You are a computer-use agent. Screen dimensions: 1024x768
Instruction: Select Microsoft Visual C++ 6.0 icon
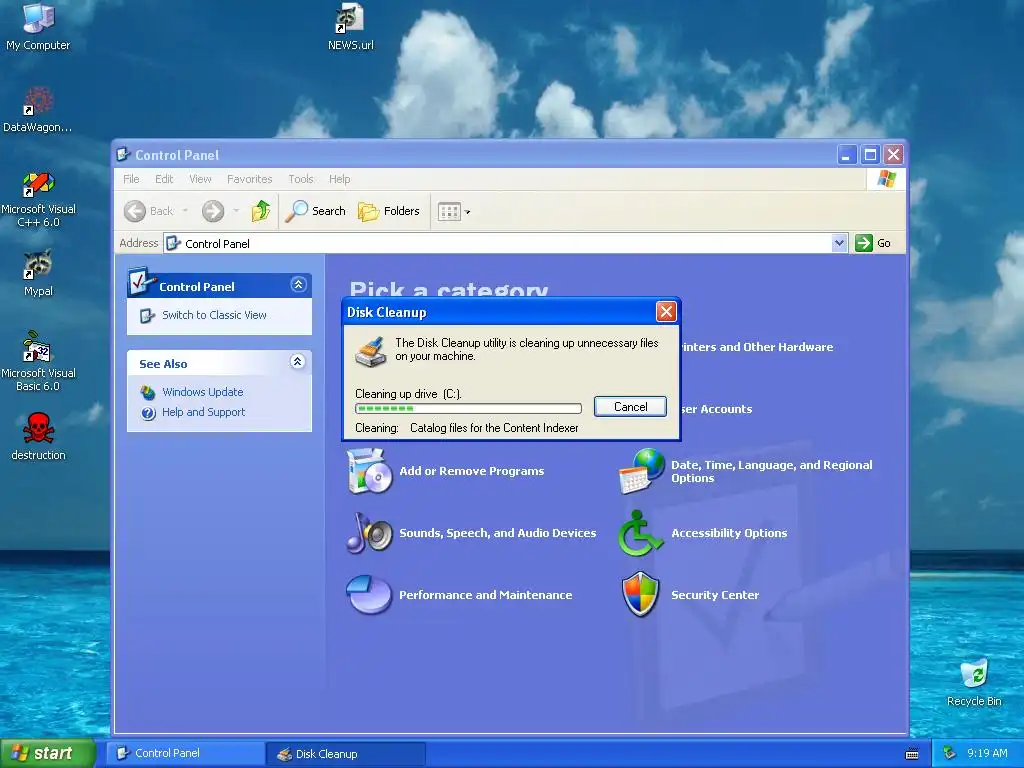(x=38, y=199)
